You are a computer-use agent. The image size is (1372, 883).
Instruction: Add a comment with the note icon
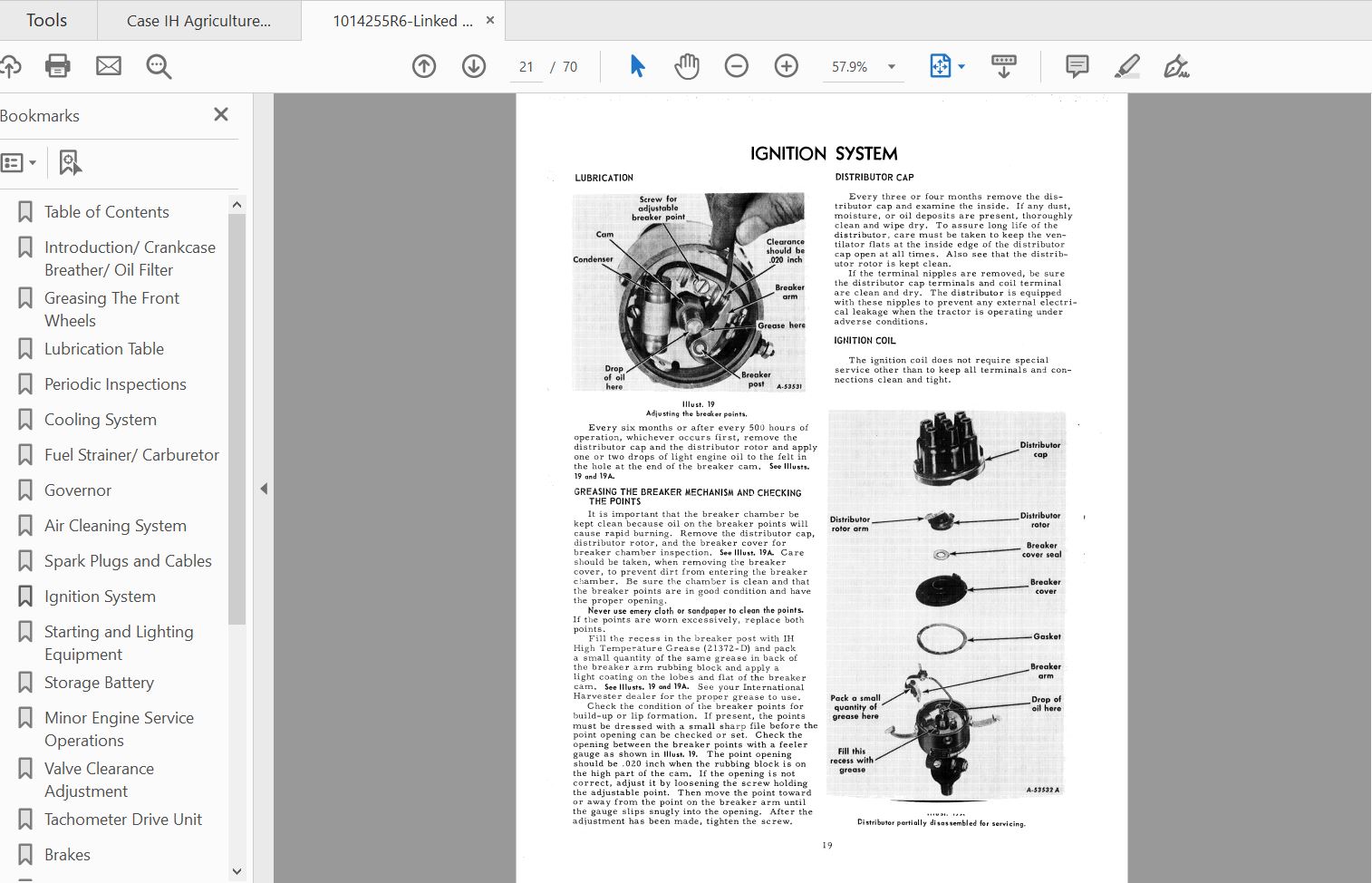tap(1077, 66)
